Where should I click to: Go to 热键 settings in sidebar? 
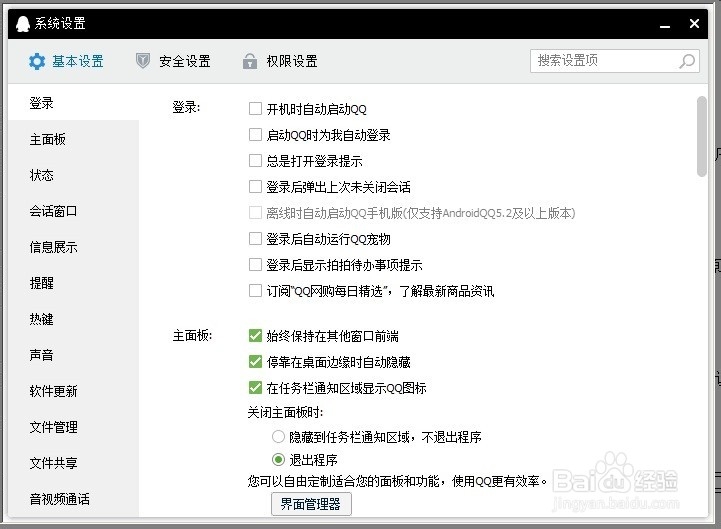coord(74,319)
